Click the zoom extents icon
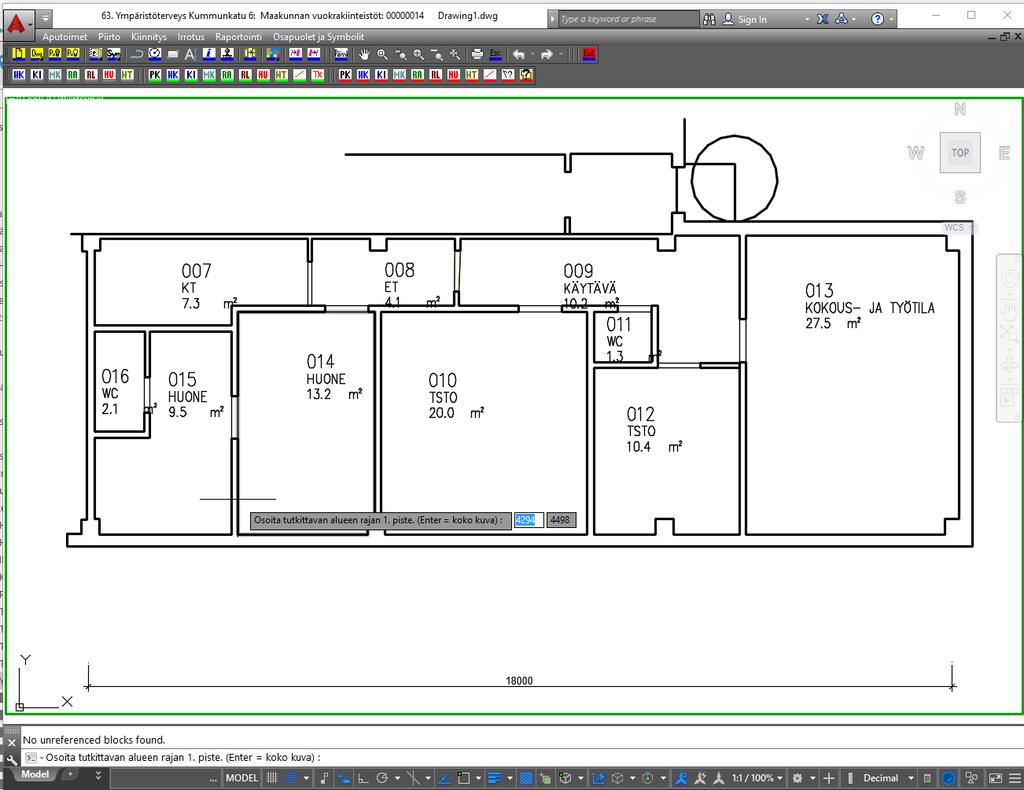The image size is (1024, 790). (x=455, y=54)
